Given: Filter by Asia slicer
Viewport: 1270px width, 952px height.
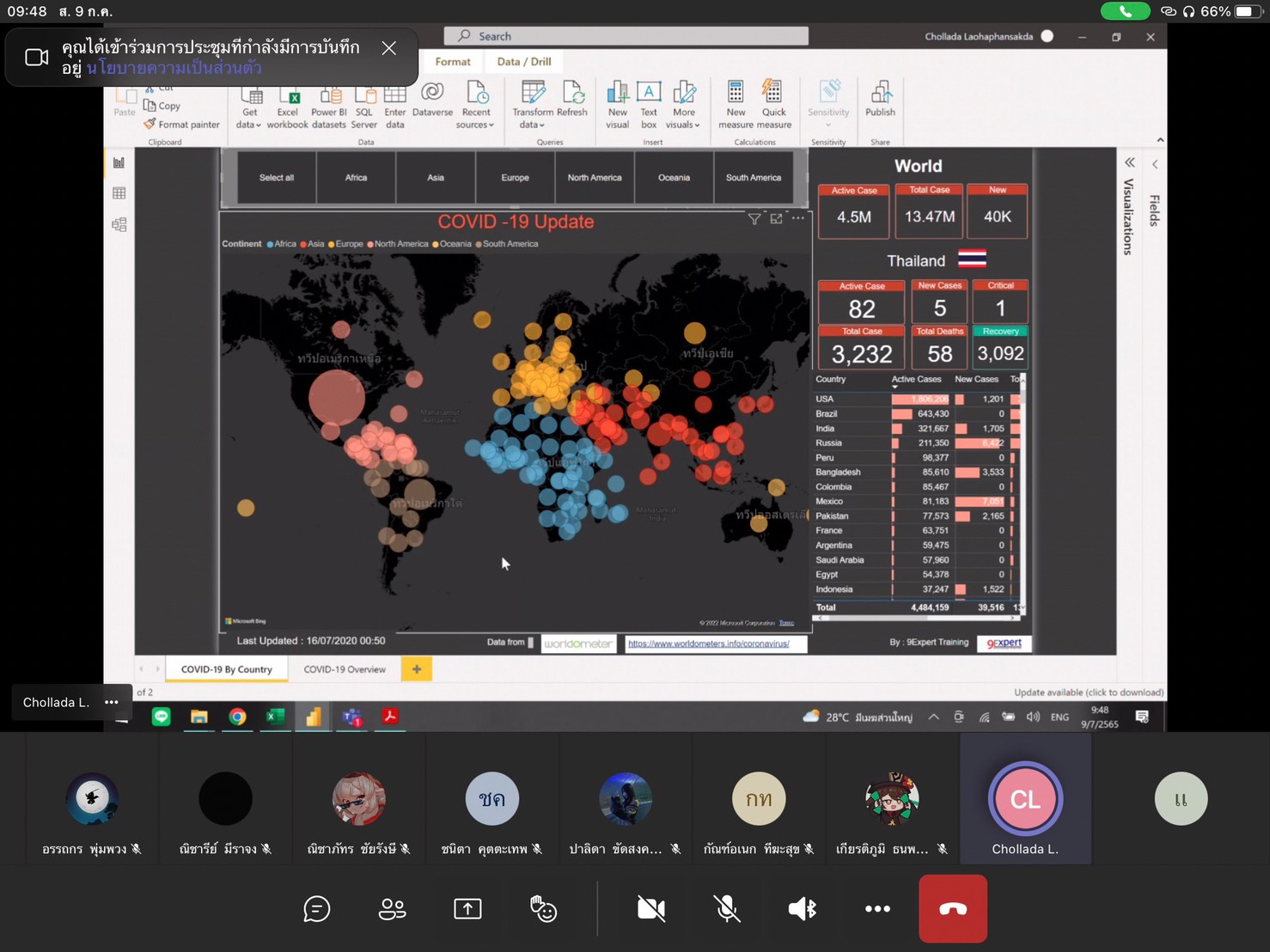Looking at the screenshot, I should coord(436,178).
